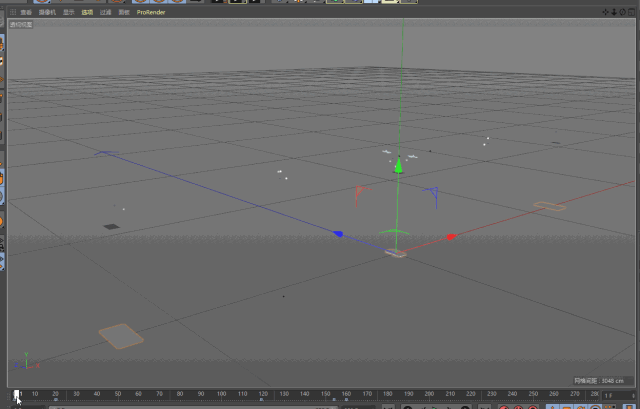Screen dimensions: 640x409
Task: Open the 面板 panel menu
Action: tap(124, 12)
